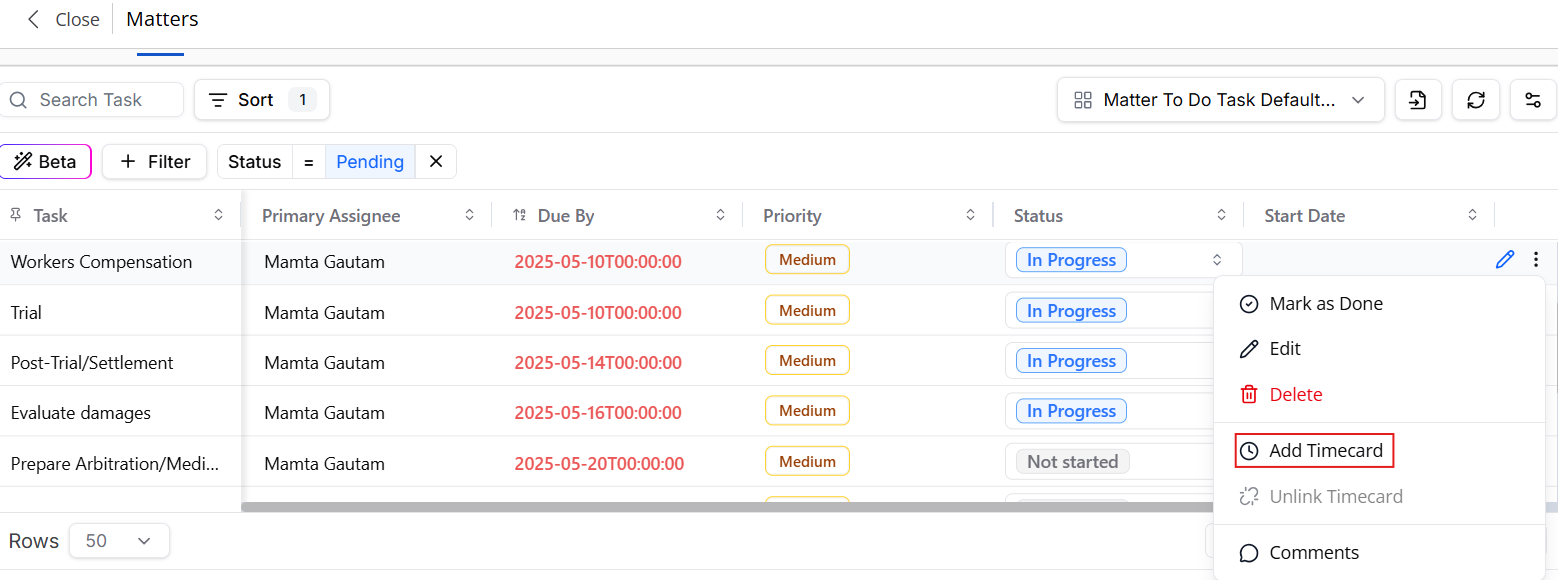Remove the Status Pending filter with X
The width and height of the screenshot is (1558, 580).
click(x=436, y=161)
